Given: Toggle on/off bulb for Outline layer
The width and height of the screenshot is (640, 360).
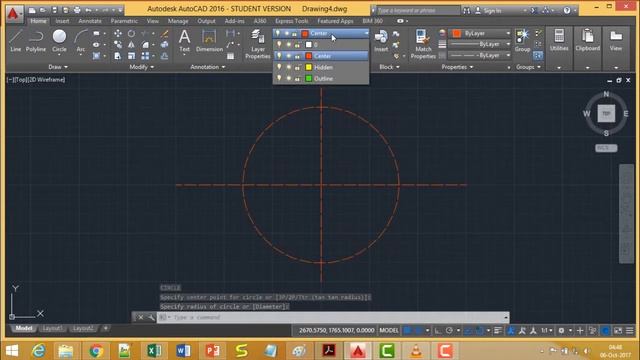Looking at the screenshot, I should click(279, 78).
